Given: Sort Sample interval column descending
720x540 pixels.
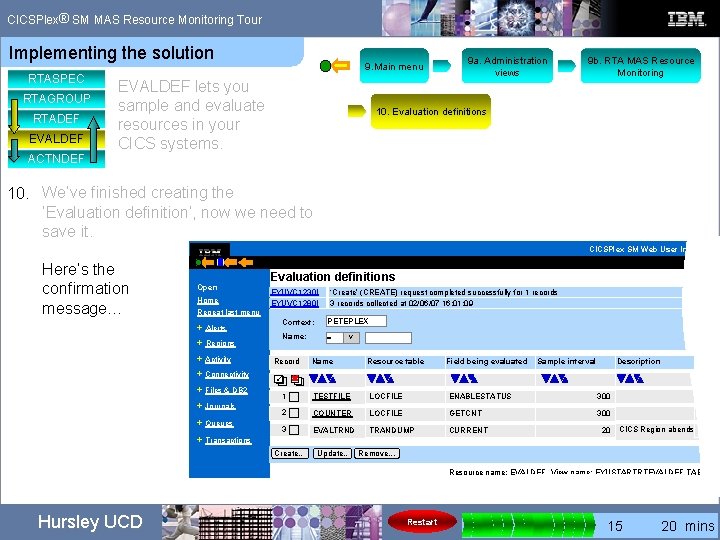Looking at the screenshot, I should [x=546, y=379].
